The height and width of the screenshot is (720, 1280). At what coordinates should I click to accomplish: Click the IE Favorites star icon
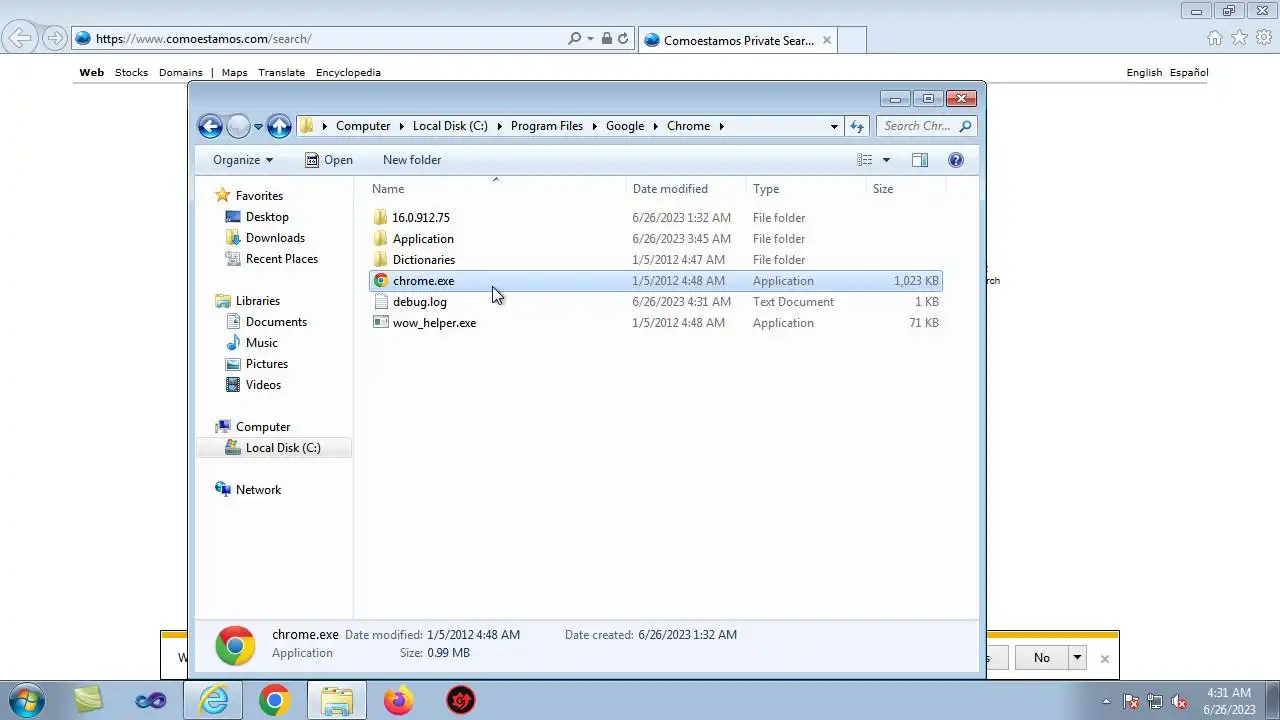1240,38
